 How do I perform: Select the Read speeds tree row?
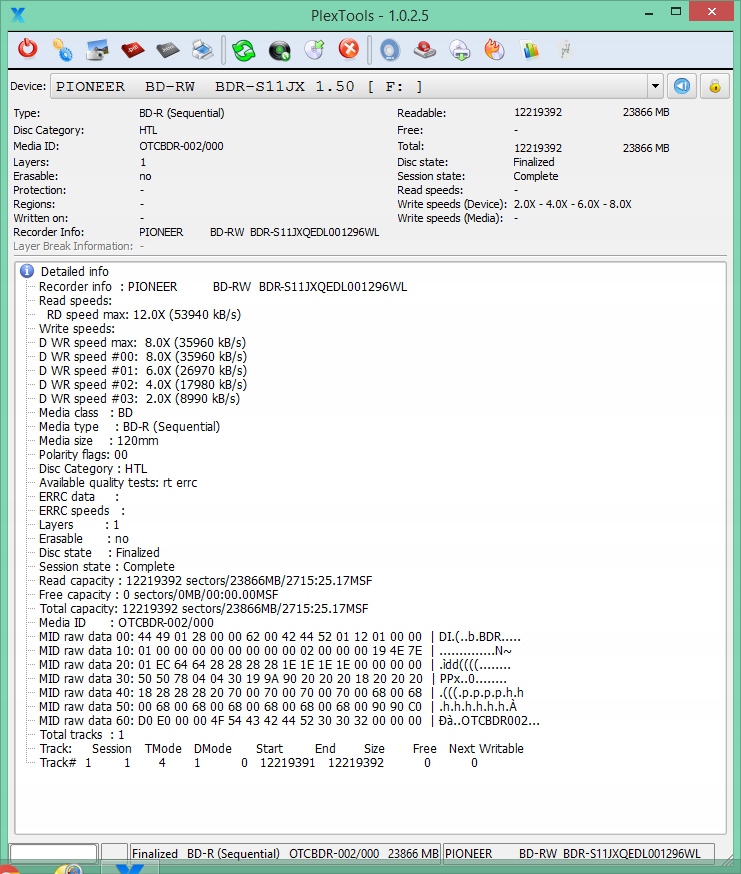tap(75, 300)
